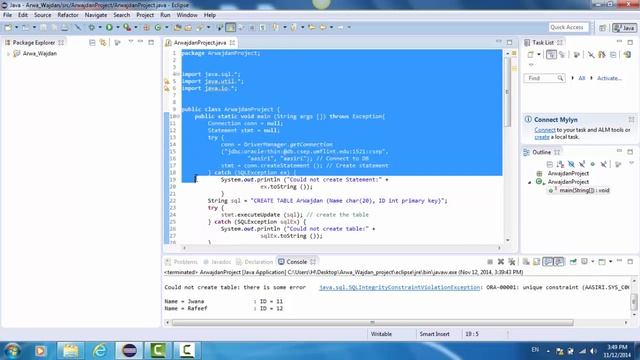The image size is (640, 360).
Task: Click the New Java Class green icon
Action: (x=158, y=27)
